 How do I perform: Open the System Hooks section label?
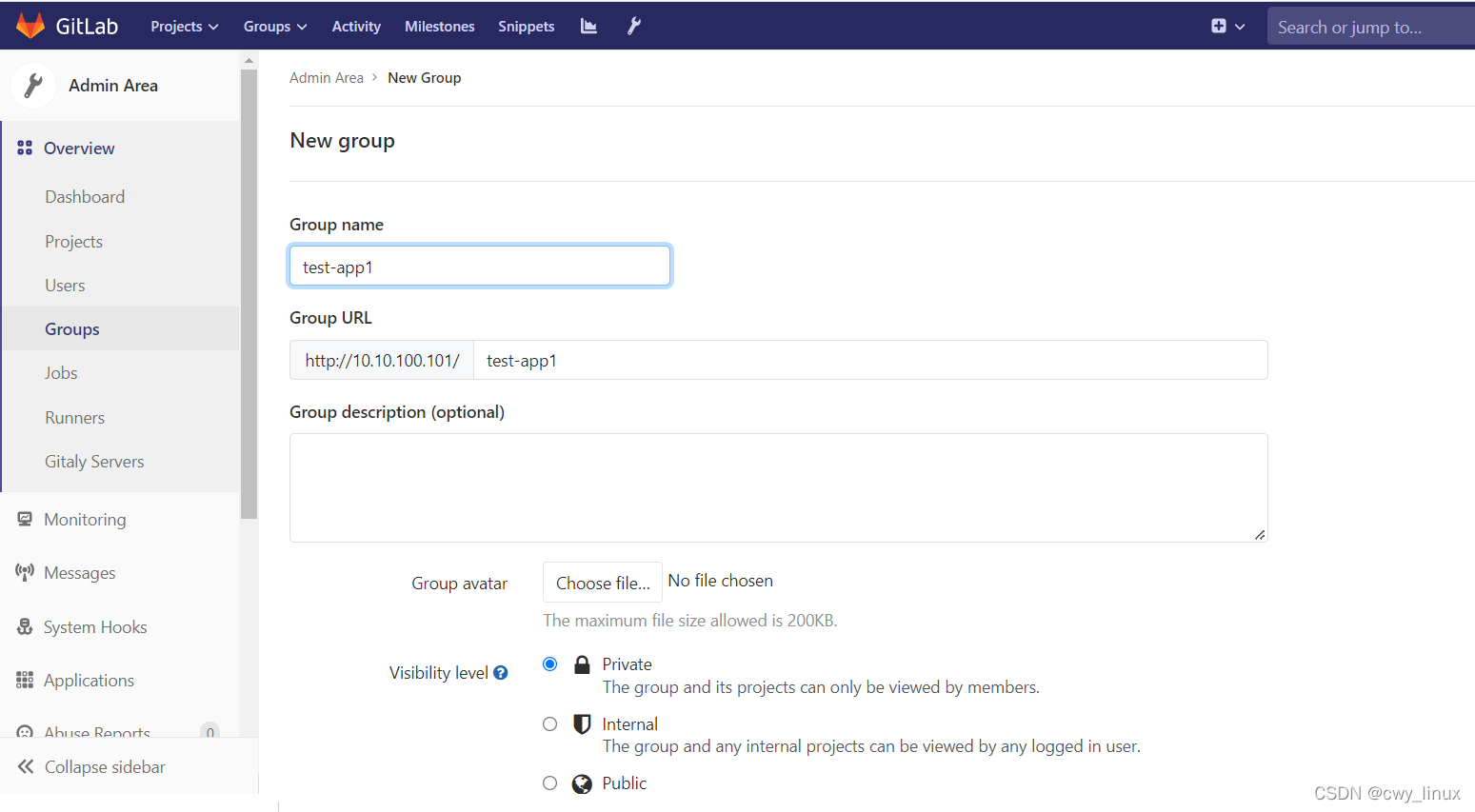tap(95, 627)
